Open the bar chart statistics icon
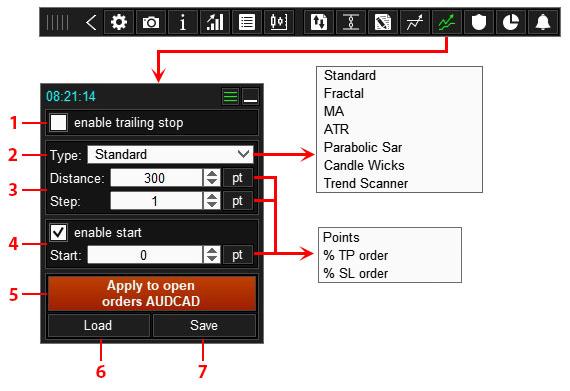 coord(215,22)
